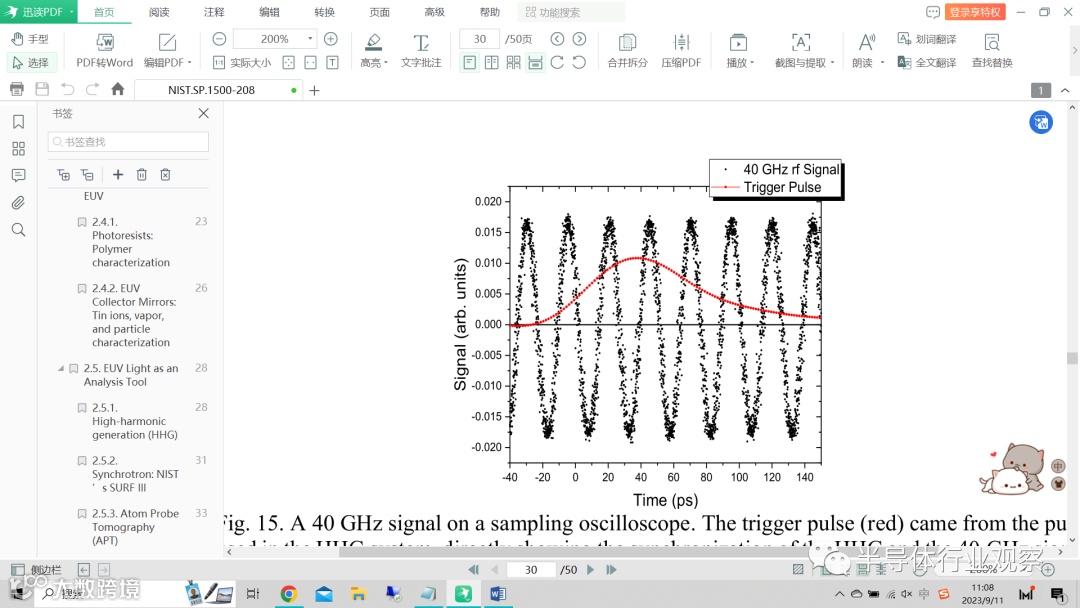Switch to the 注释 annotation tab
Viewport: 1080px width, 608px height.
click(214, 12)
